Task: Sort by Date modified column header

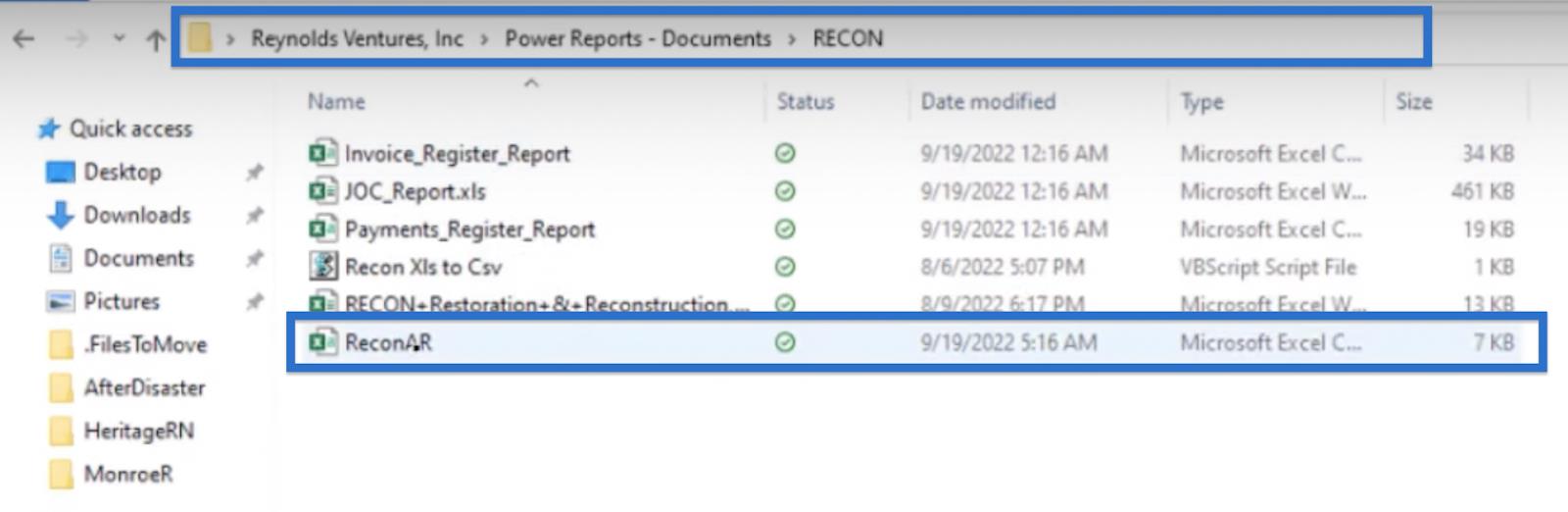Action: click(x=988, y=101)
